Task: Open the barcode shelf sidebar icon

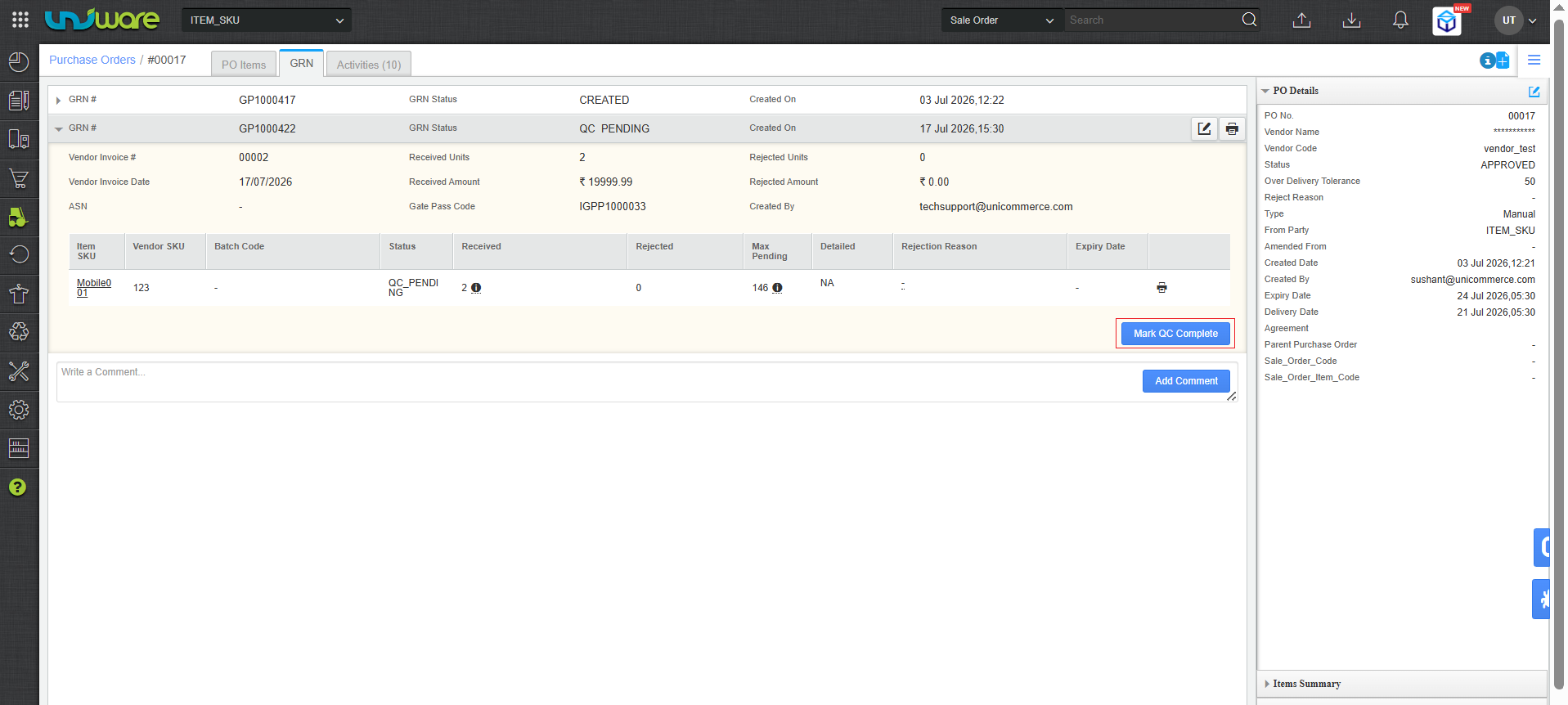Action: pyautogui.click(x=19, y=448)
